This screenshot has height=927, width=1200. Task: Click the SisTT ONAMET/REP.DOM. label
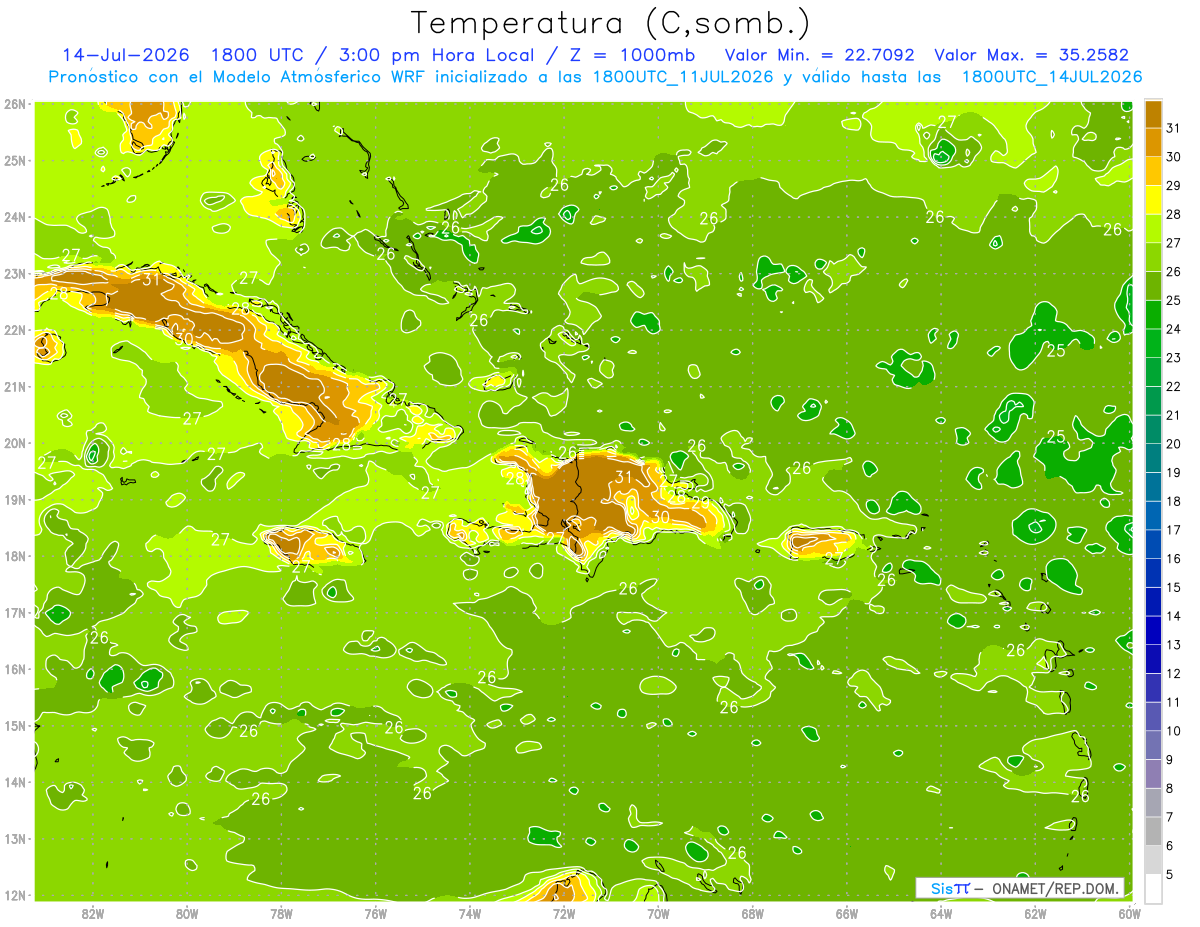(1019, 888)
